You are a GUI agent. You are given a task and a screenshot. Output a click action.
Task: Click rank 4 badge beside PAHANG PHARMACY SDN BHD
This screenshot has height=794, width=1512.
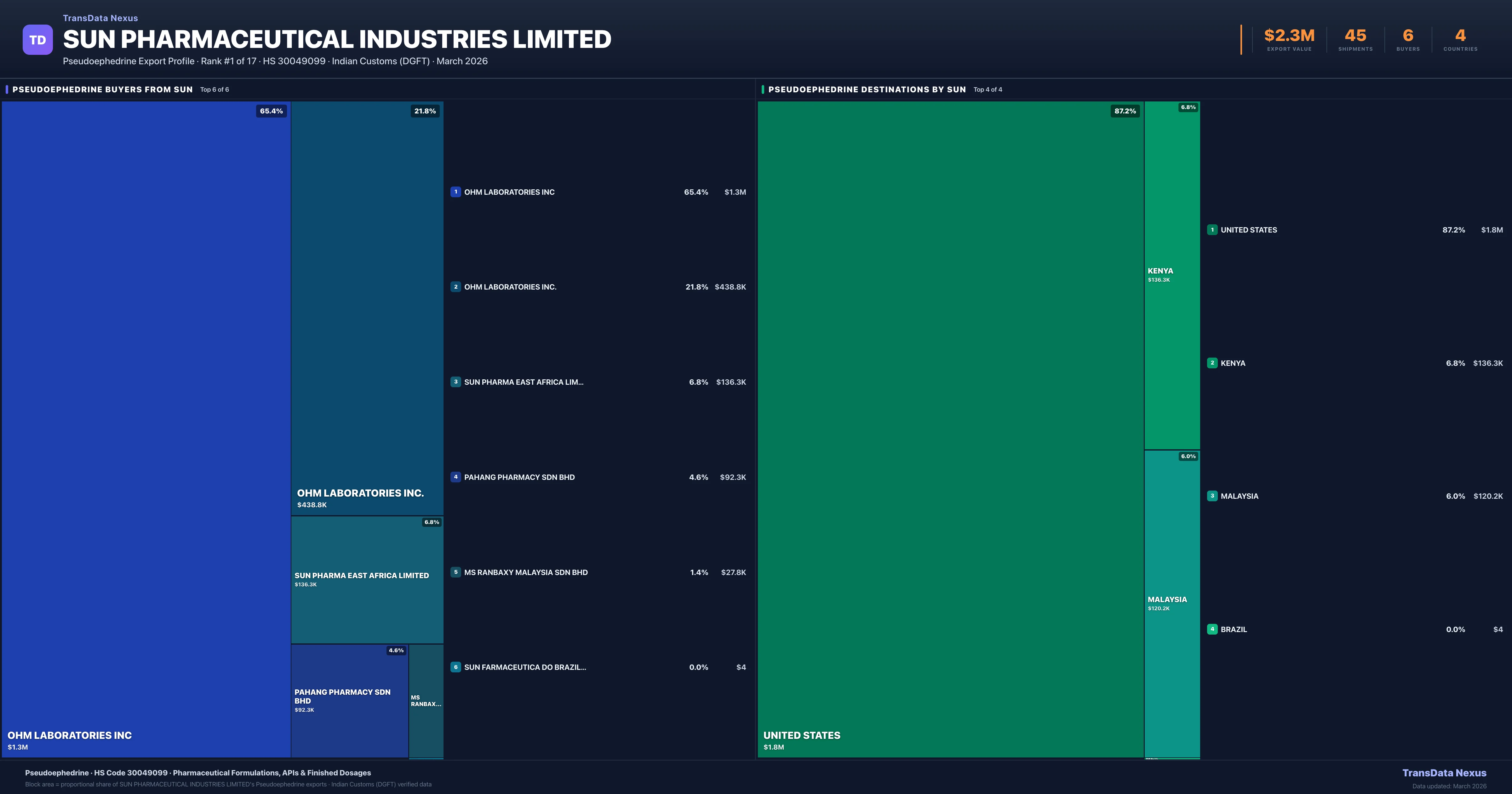[455, 477]
